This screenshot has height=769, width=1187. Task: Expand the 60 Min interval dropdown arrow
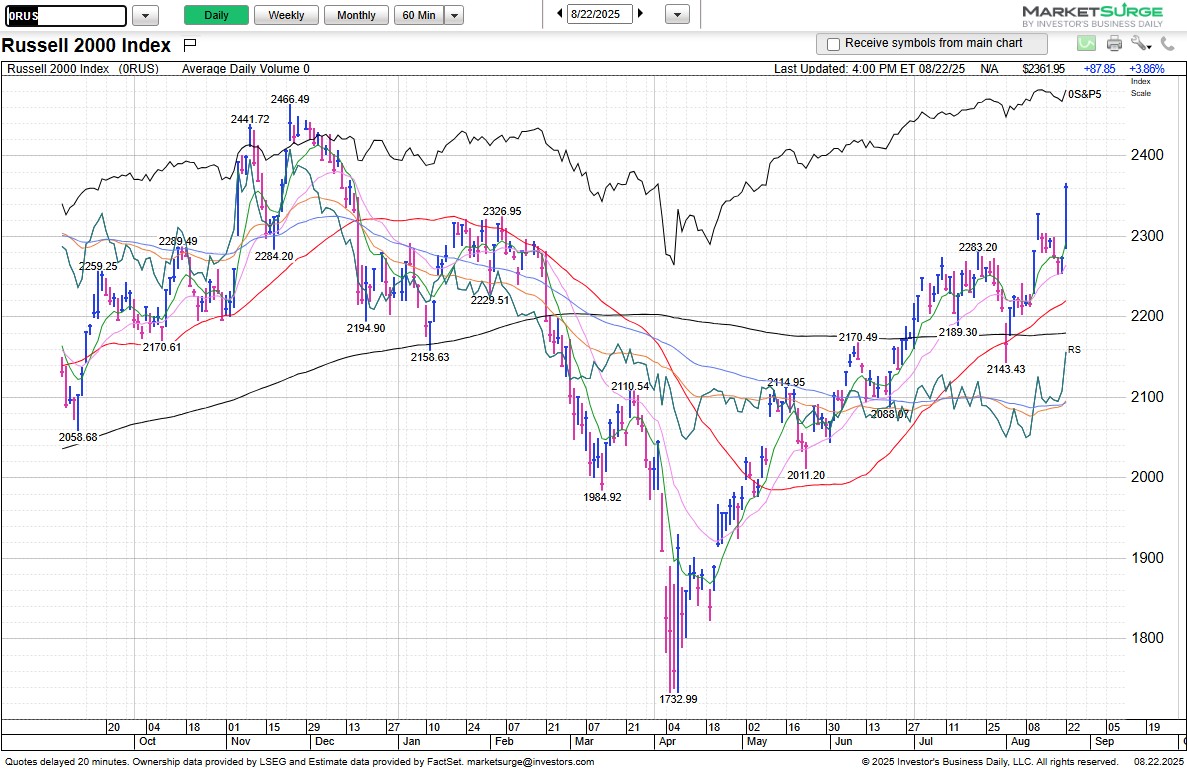click(x=454, y=15)
